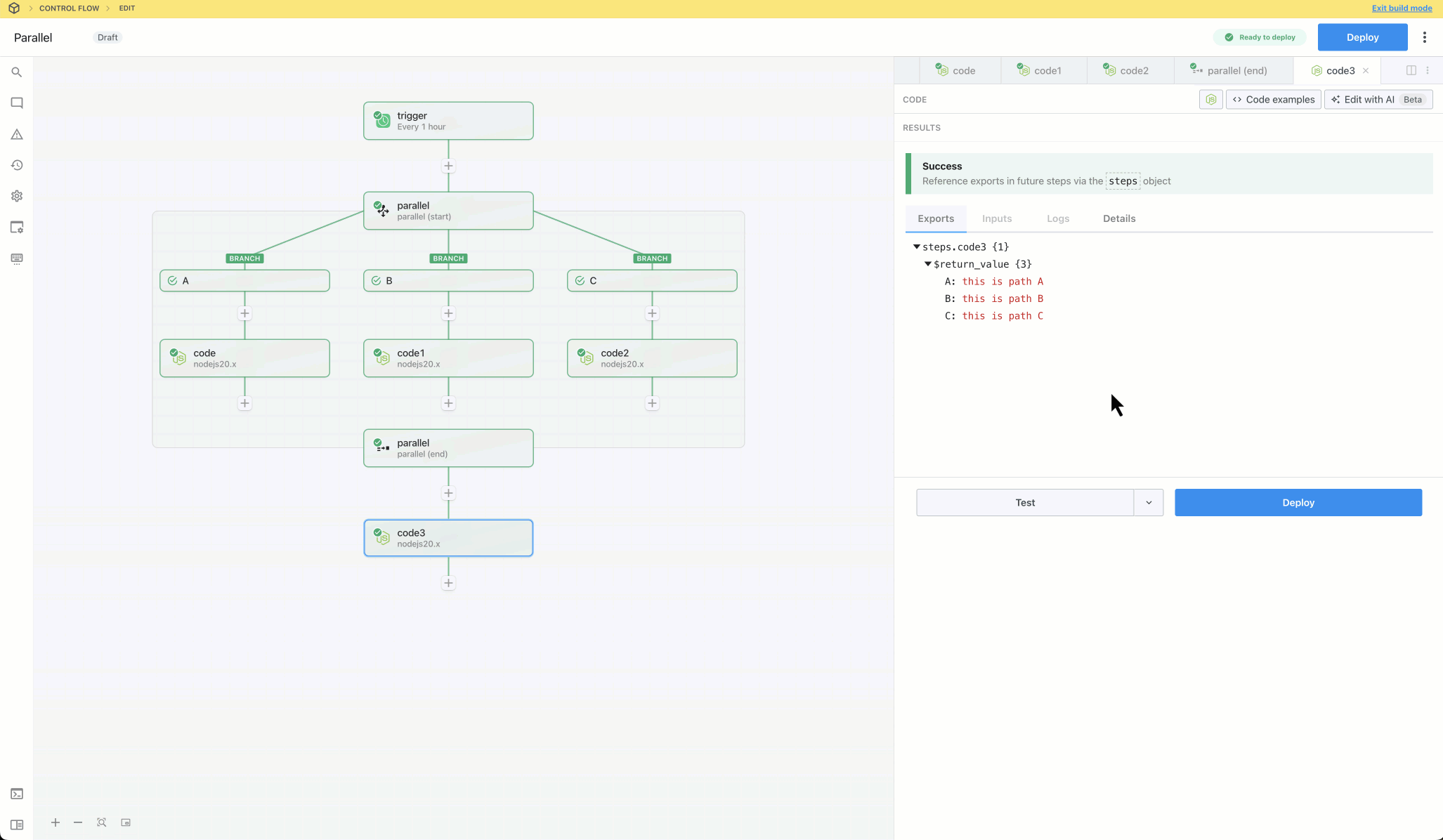Click the settings gear icon sidebar

pos(17,196)
